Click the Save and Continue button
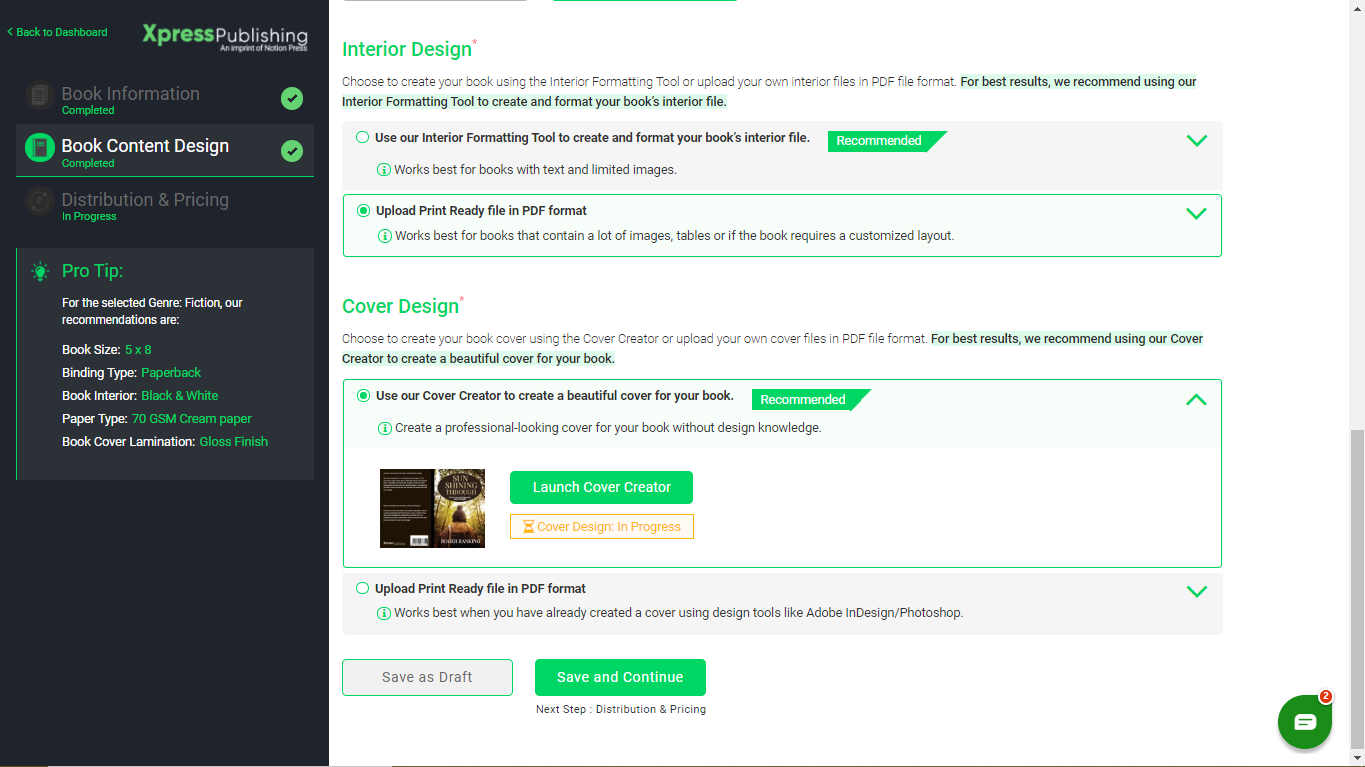 point(620,677)
